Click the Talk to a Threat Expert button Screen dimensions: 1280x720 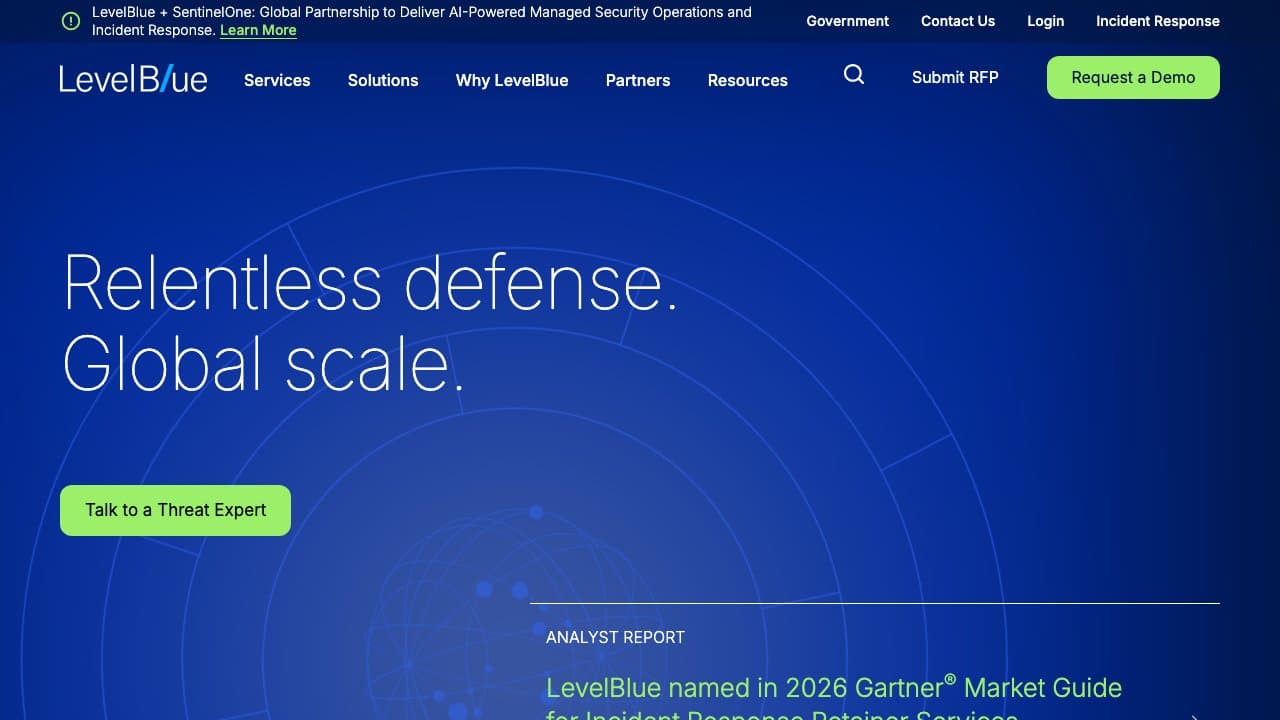pos(175,510)
